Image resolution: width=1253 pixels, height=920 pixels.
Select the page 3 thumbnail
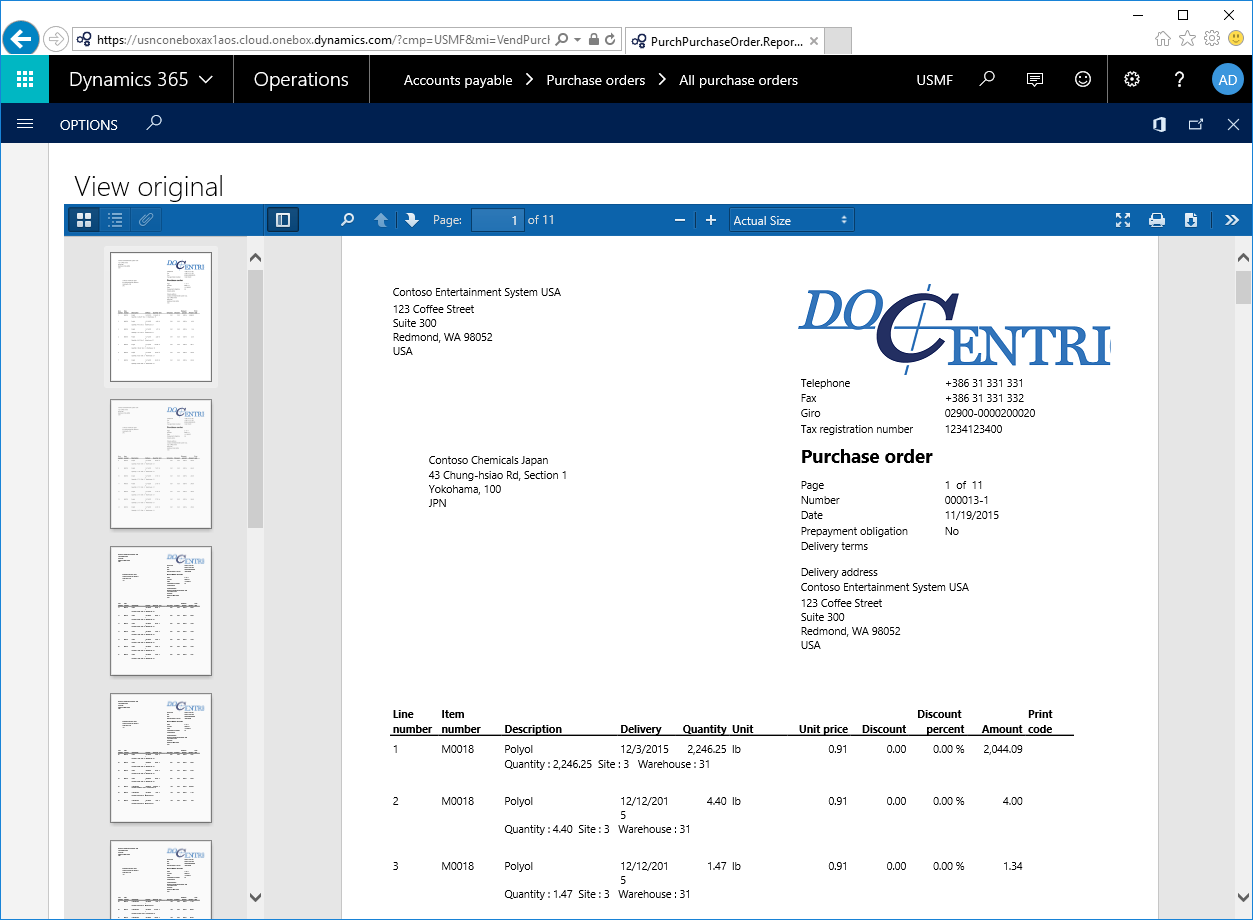pos(161,611)
